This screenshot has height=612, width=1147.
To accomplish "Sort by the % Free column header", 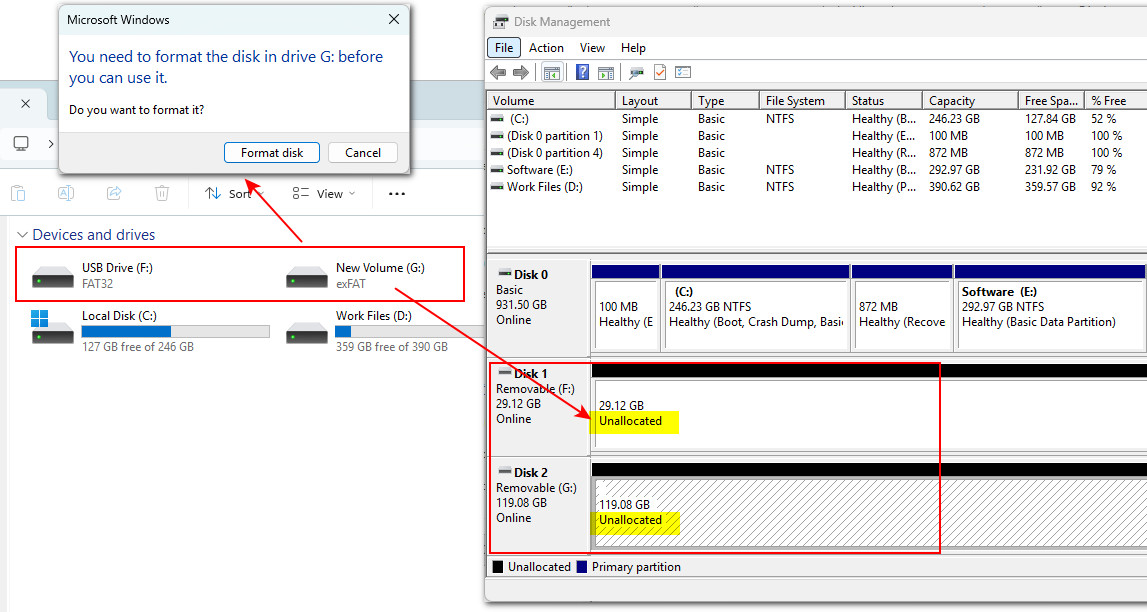I will 1116,100.
